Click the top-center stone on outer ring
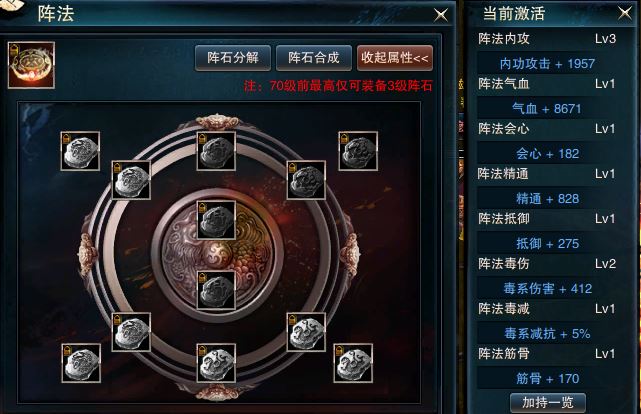Viewport: 641px width, 414px height. coord(216,151)
